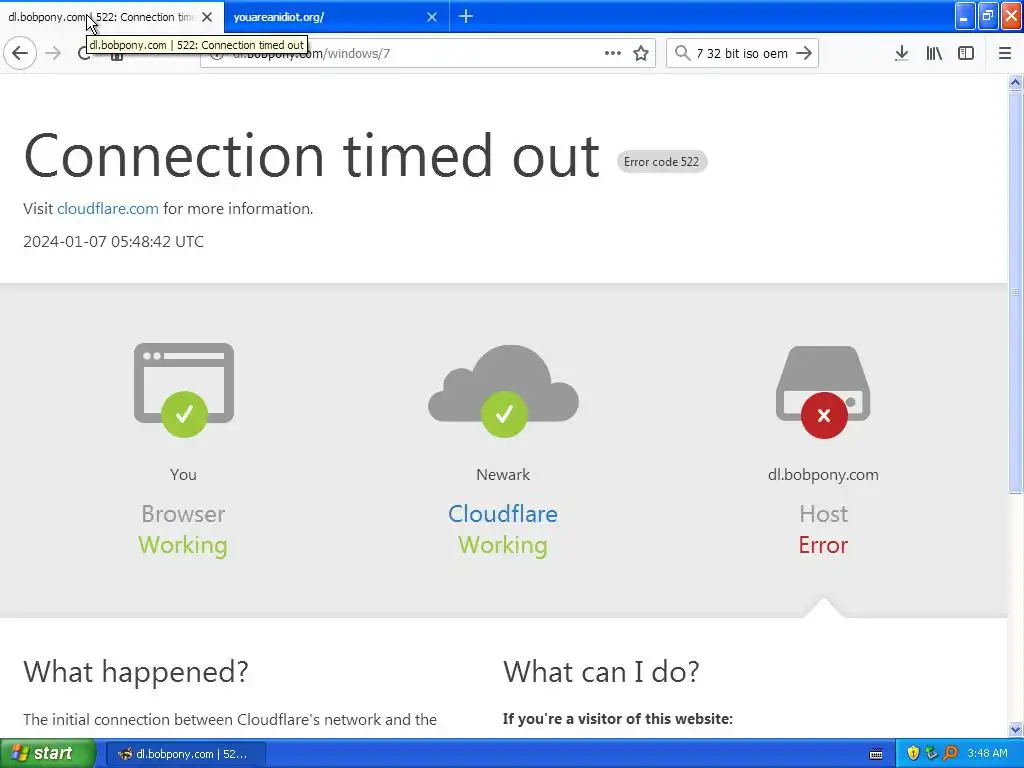Click the timestamp 2024-01-07 05:48:42 UTC
This screenshot has height=768, width=1024.
click(114, 242)
